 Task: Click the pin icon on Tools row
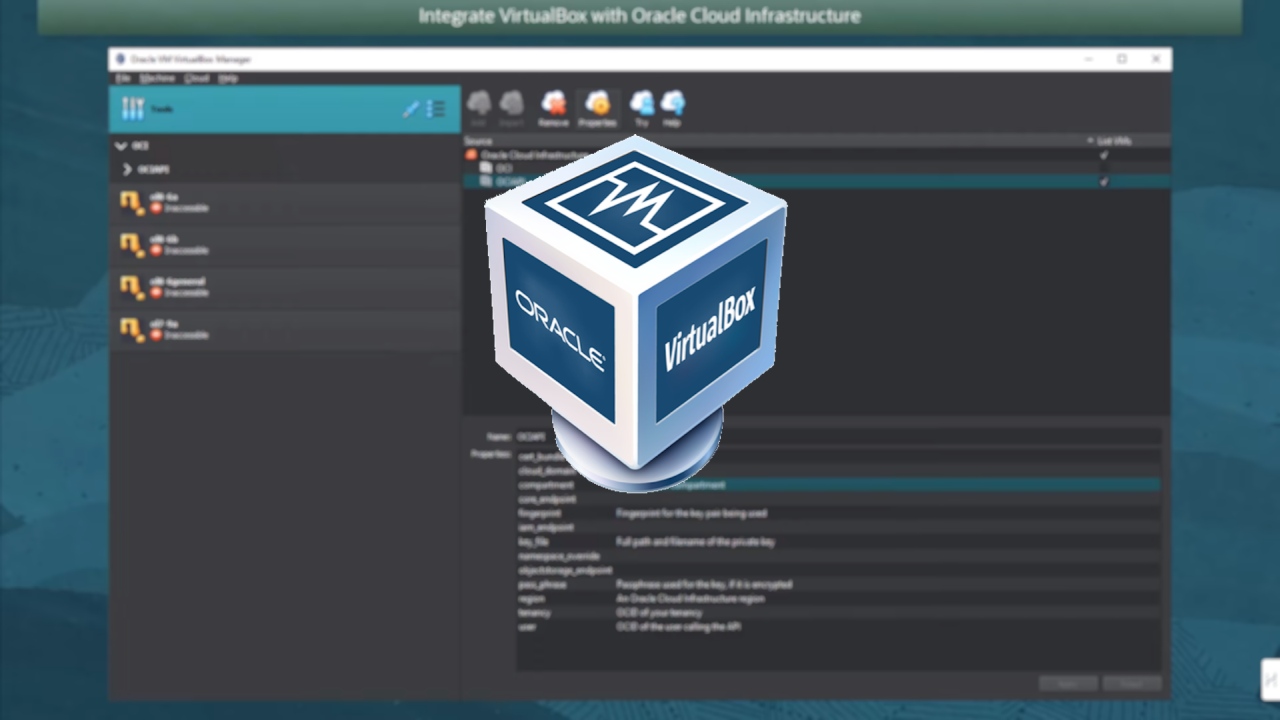pyautogui.click(x=410, y=109)
